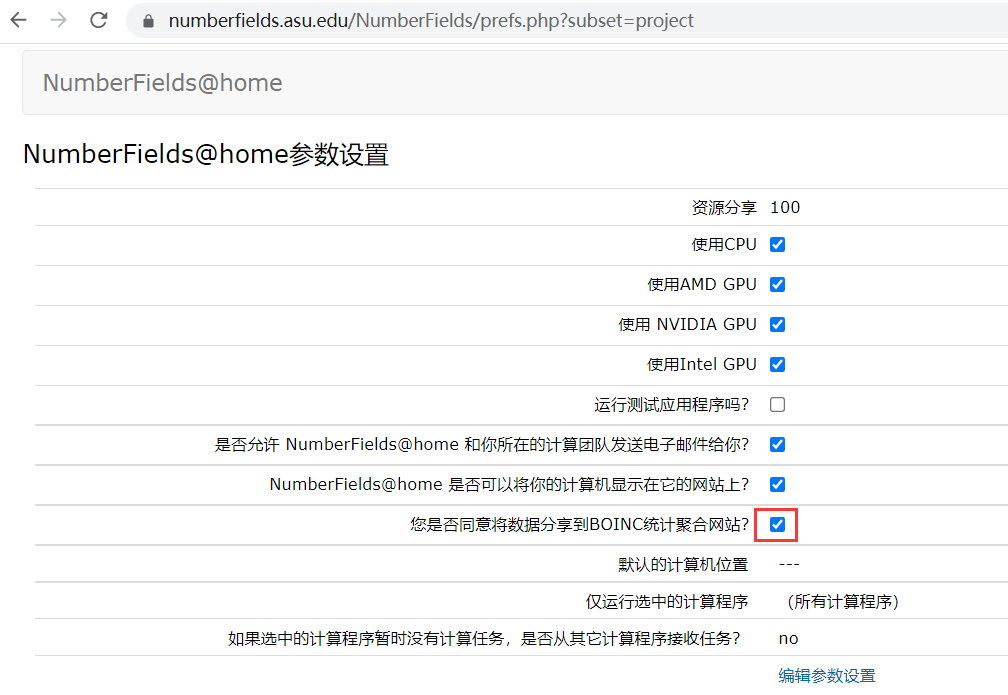
Task: Click the (所有计算程序) value
Action: point(843,602)
